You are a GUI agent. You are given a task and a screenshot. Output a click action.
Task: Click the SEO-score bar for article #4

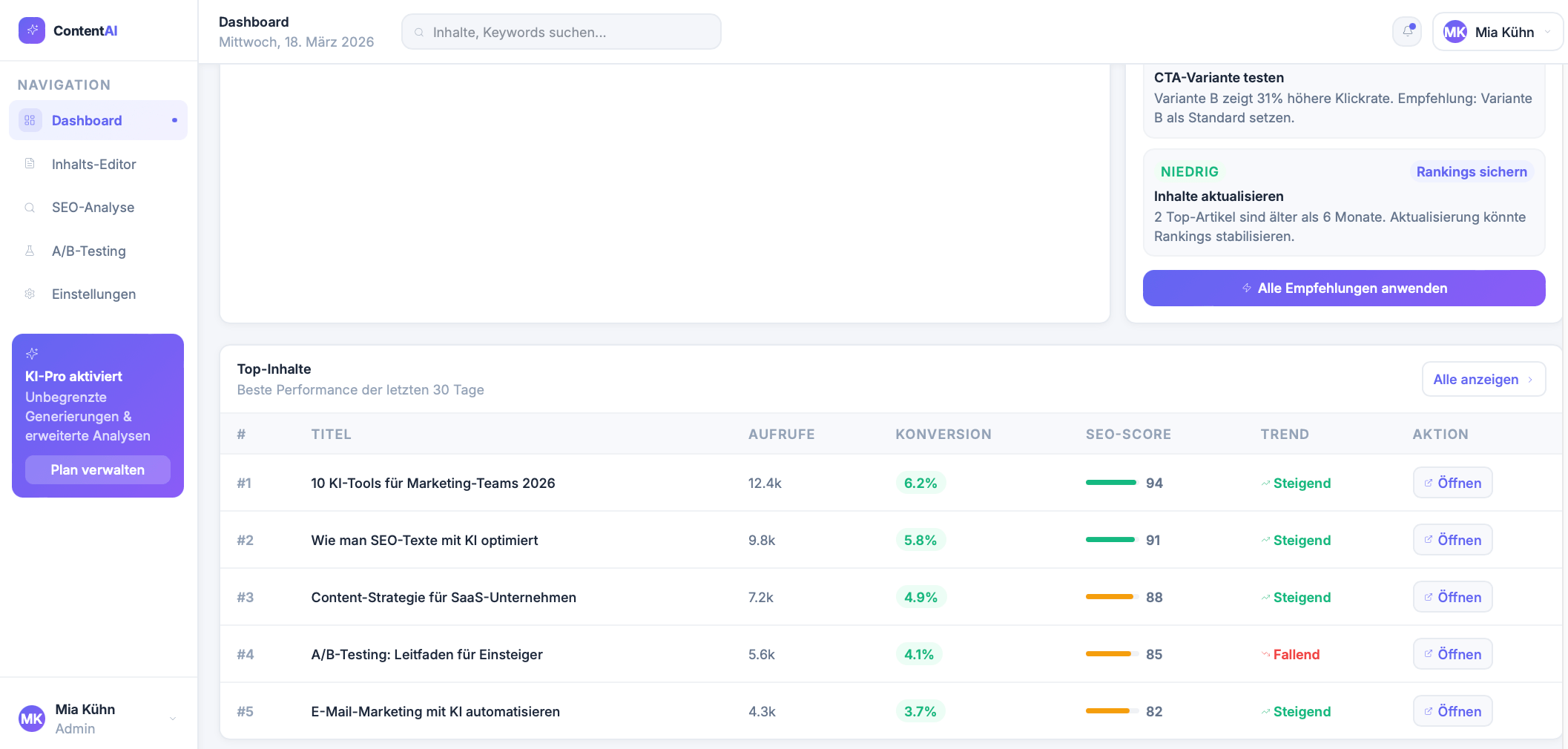click(x=1111, y=654)
